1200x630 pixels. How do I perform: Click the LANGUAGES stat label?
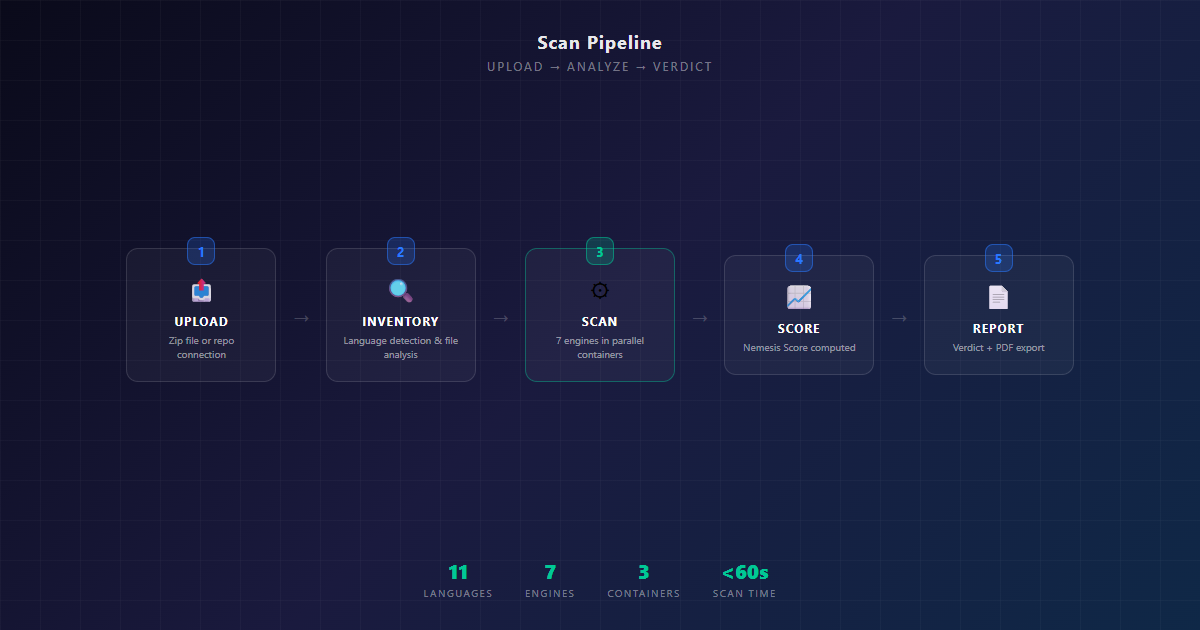click(x=458, y=594)
